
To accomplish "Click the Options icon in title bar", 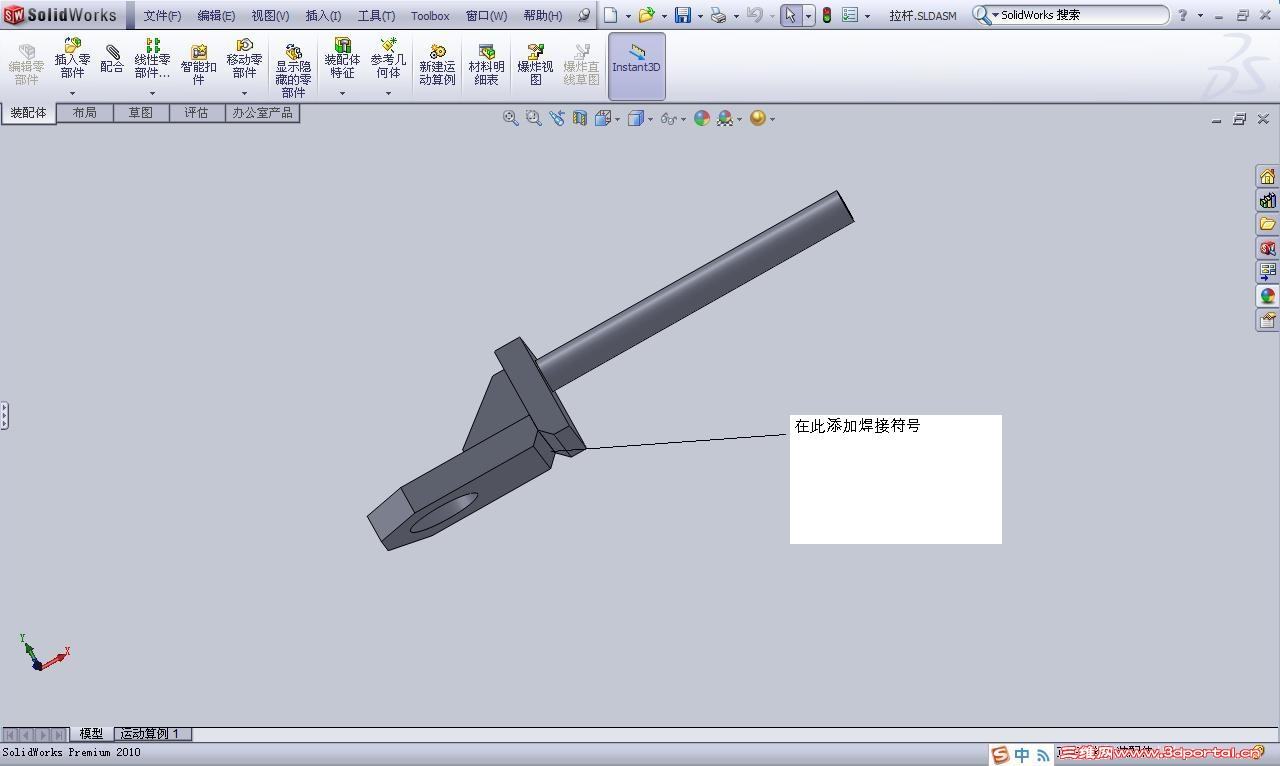I will pyautogui.click(x=850, y=15).
